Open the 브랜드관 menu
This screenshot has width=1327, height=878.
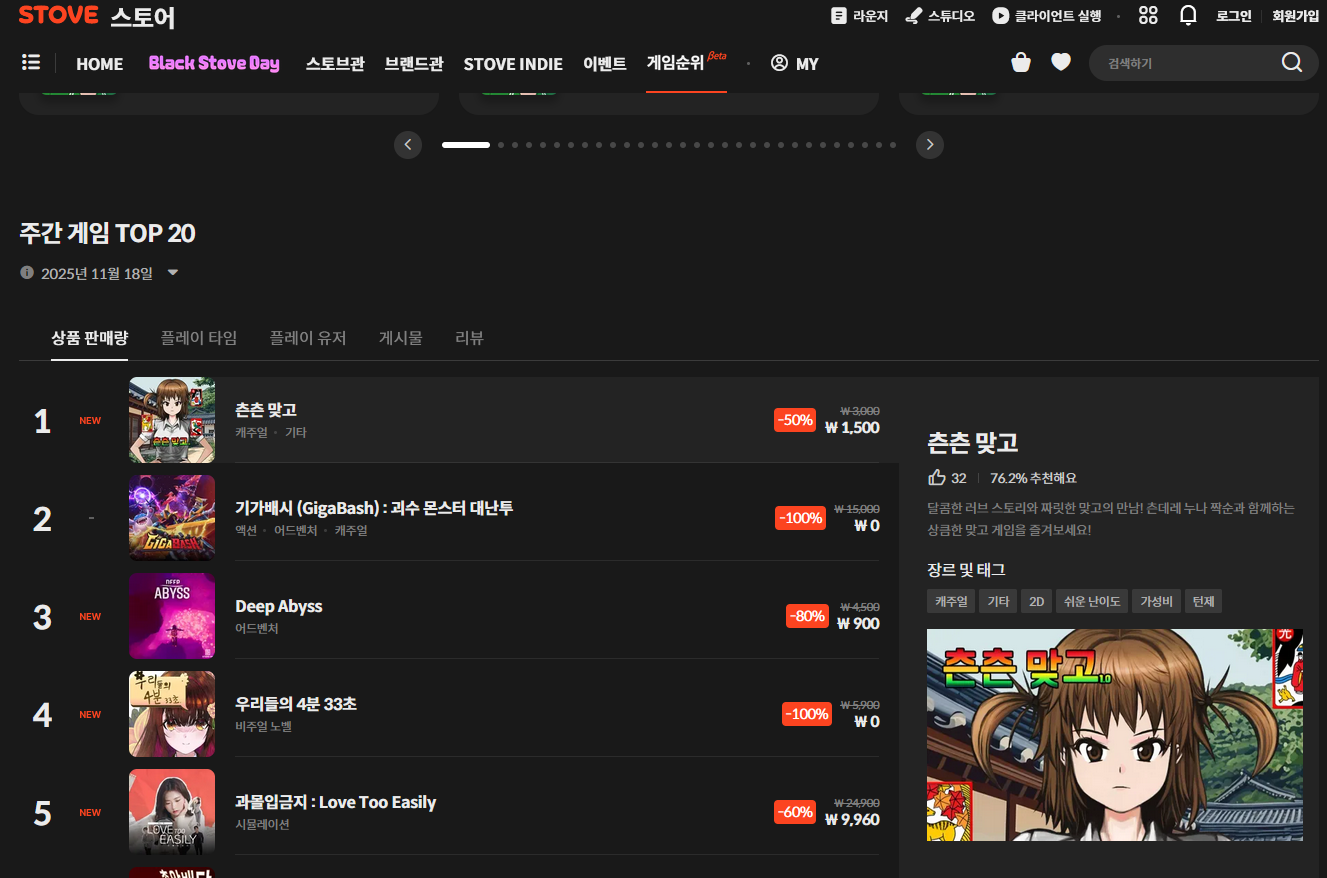tap(414, 63)
